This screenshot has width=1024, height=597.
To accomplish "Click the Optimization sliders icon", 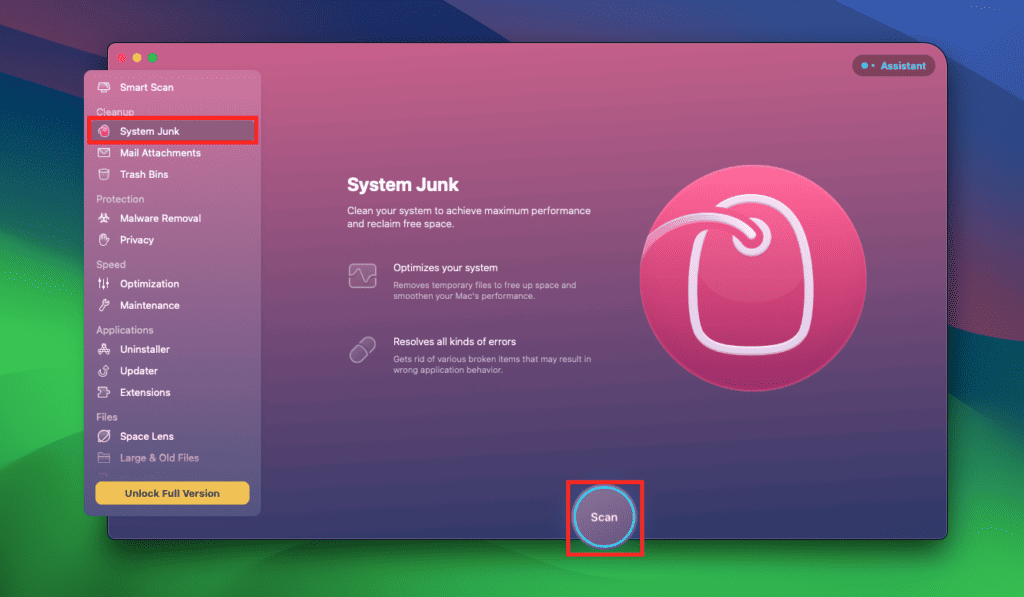I will pos(104,283).
